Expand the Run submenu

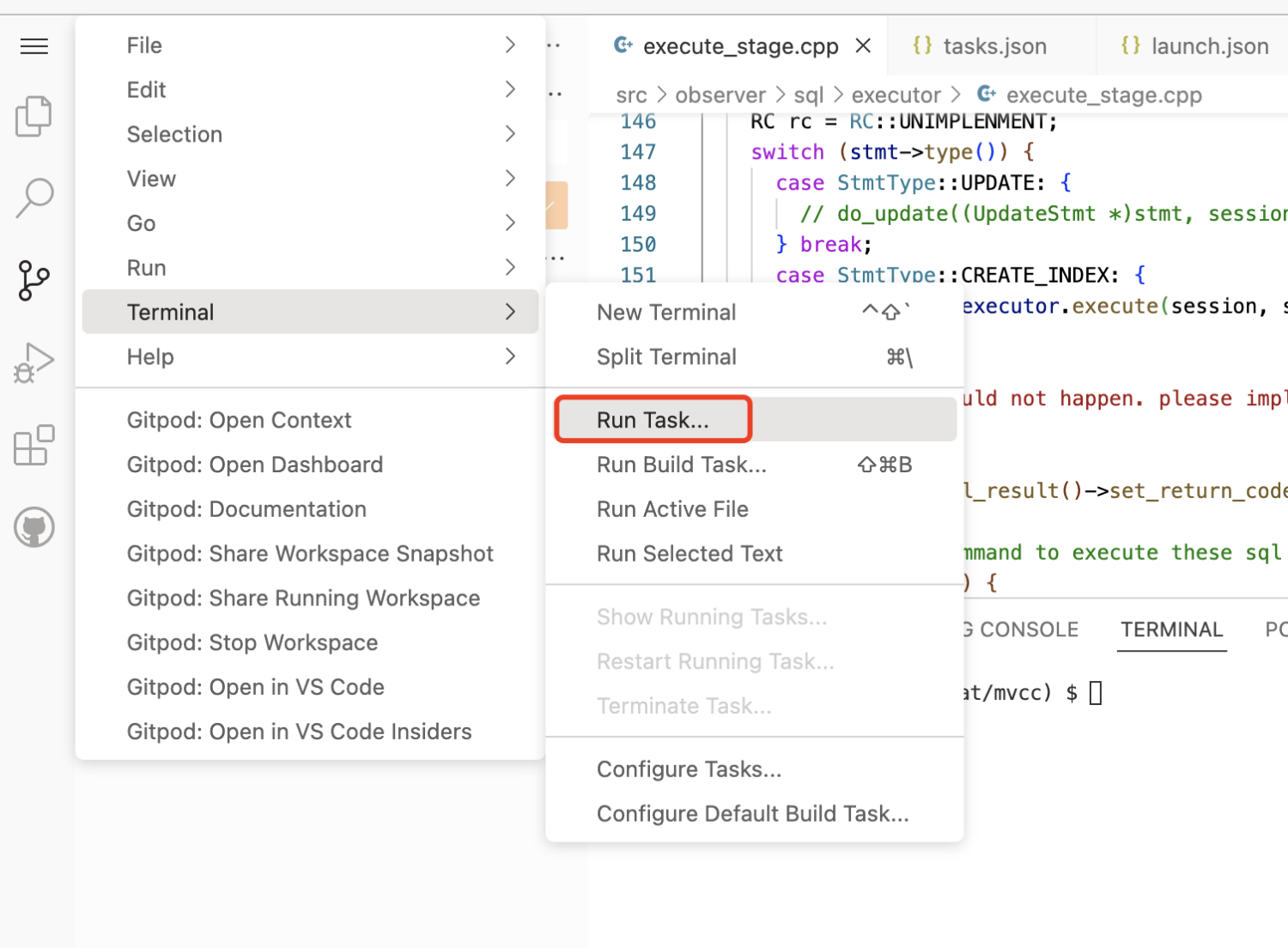pyautogui.click(x=310, y=268)
